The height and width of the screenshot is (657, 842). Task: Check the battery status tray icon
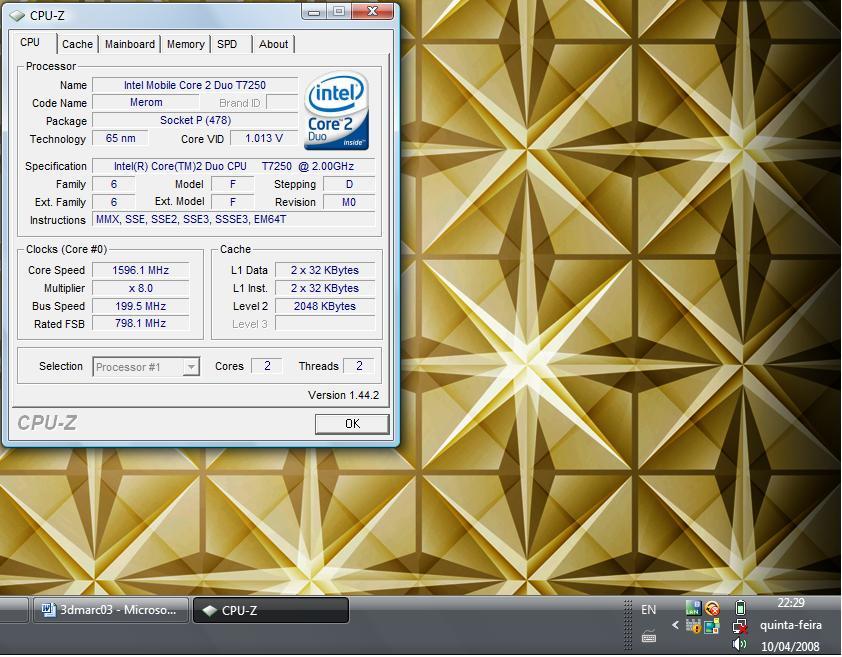(x=741, y=608)
